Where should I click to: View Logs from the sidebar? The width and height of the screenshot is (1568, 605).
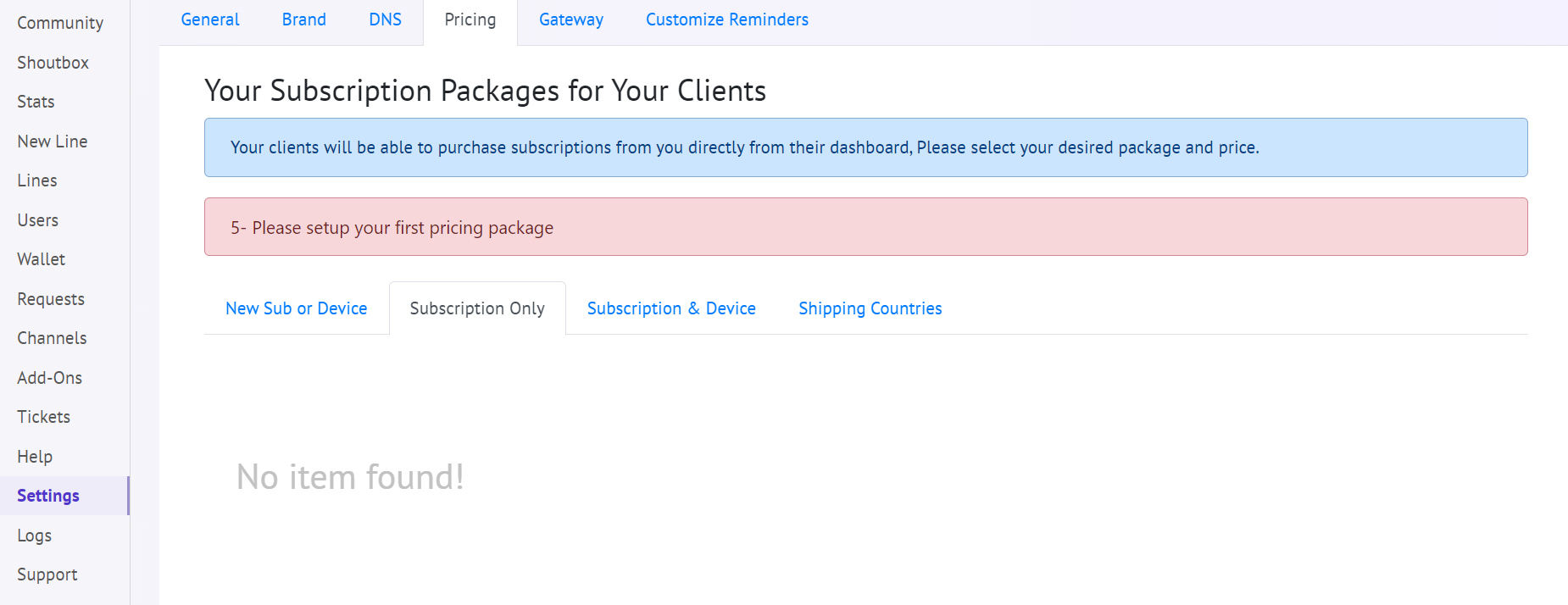[x=35, y=536]
